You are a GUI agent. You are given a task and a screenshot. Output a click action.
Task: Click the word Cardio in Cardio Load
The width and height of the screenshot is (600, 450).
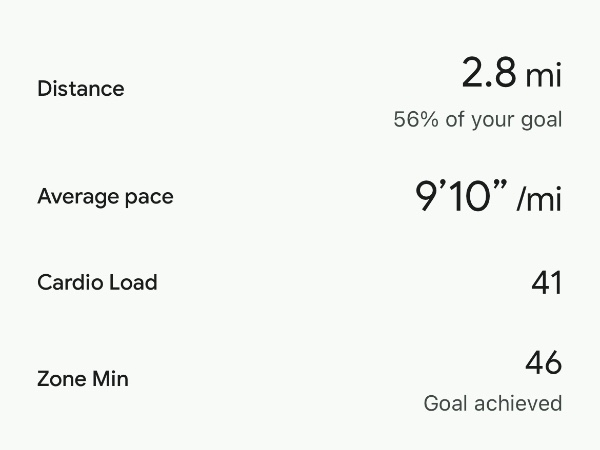click(x=67, y=282)
